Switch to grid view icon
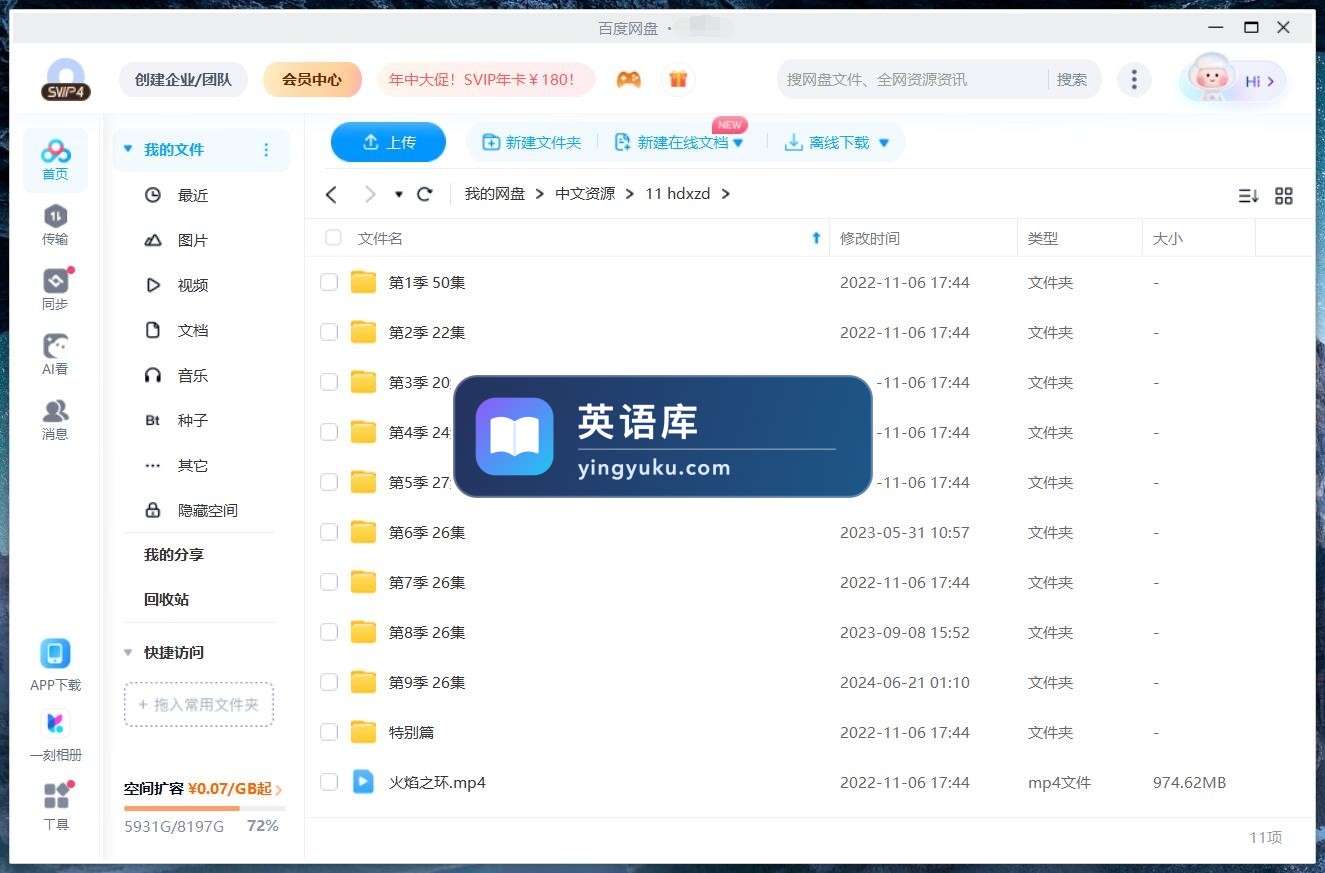 coord(1284,196)
